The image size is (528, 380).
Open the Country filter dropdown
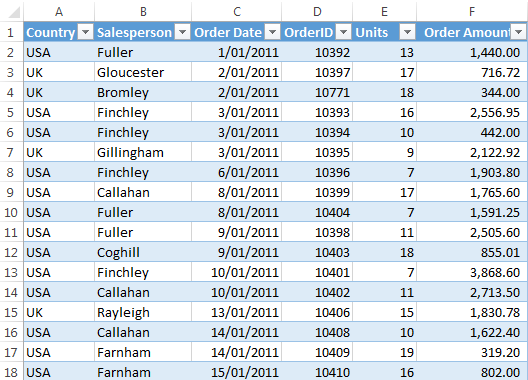click(x=86, y=32)
